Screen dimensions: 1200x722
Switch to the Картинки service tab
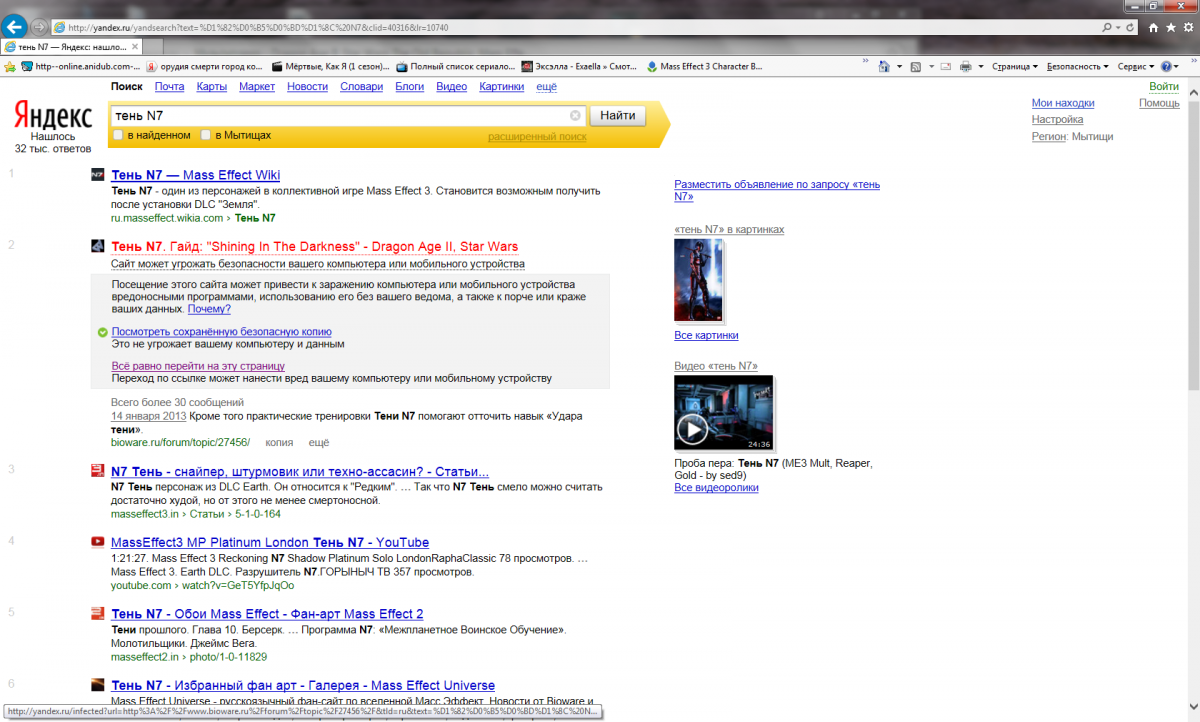point(502,87)
